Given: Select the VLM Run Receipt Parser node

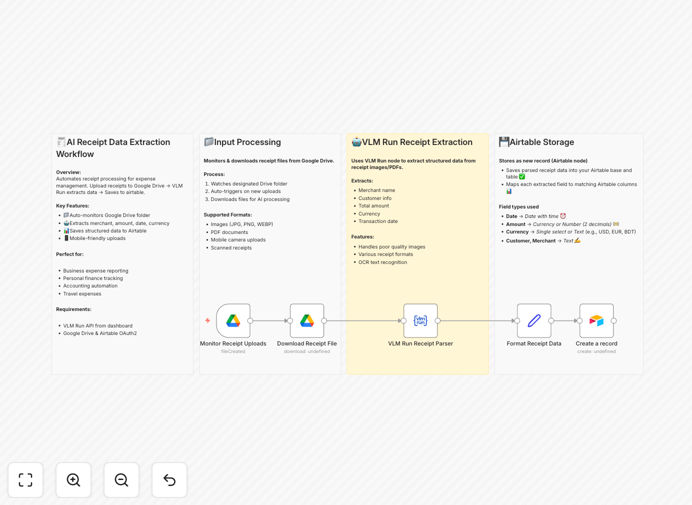Looking at the screenshot, I should point(420,320).
